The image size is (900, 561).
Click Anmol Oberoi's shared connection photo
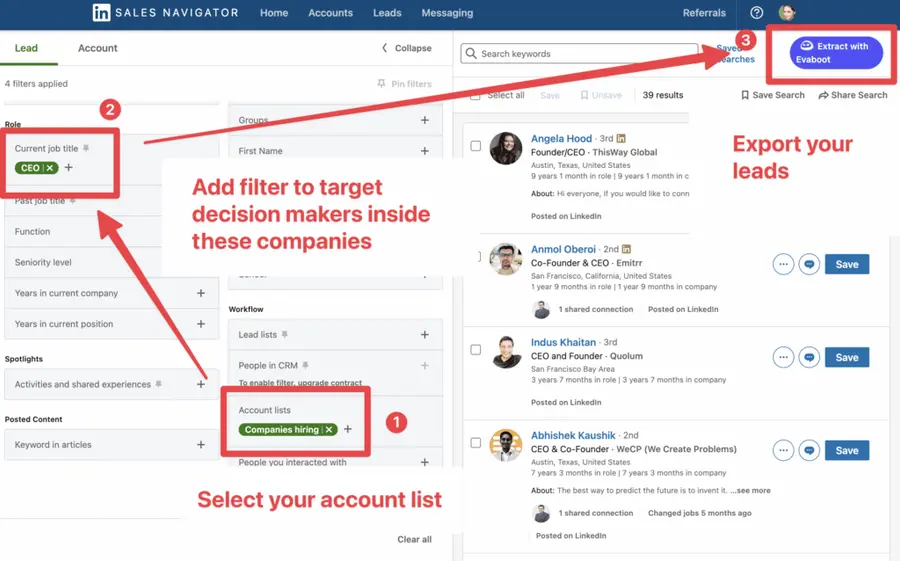pos(541,309)
